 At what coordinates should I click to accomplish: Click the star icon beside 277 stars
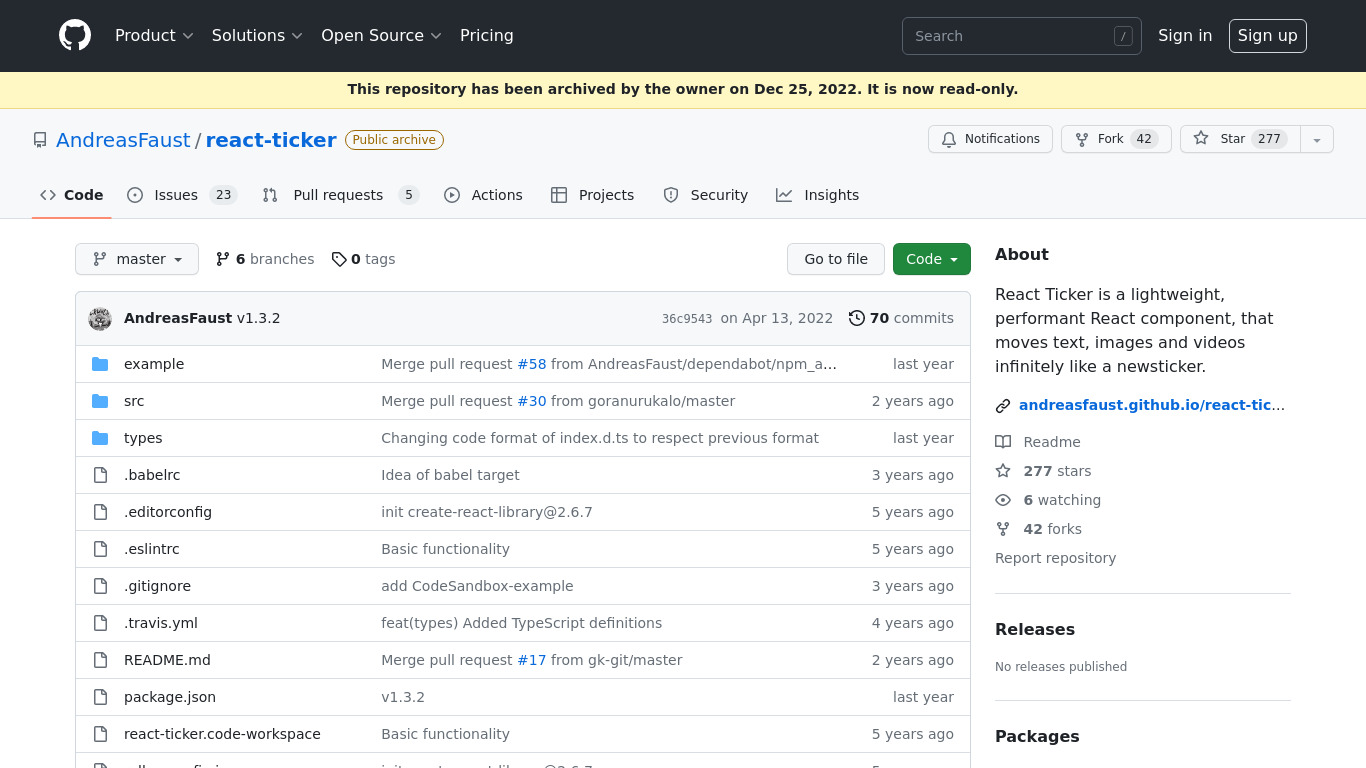[x=1003, y=471]
